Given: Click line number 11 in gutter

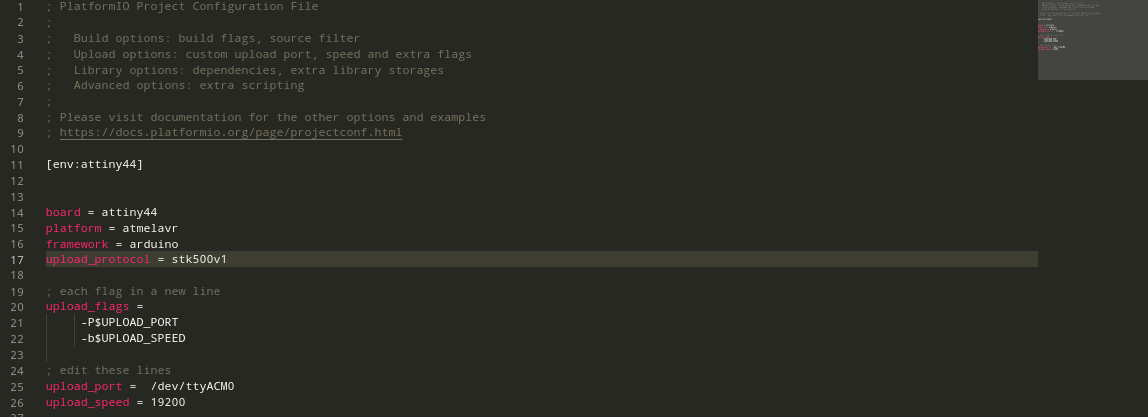Looking at the screenshot, I should coord(18,165).
